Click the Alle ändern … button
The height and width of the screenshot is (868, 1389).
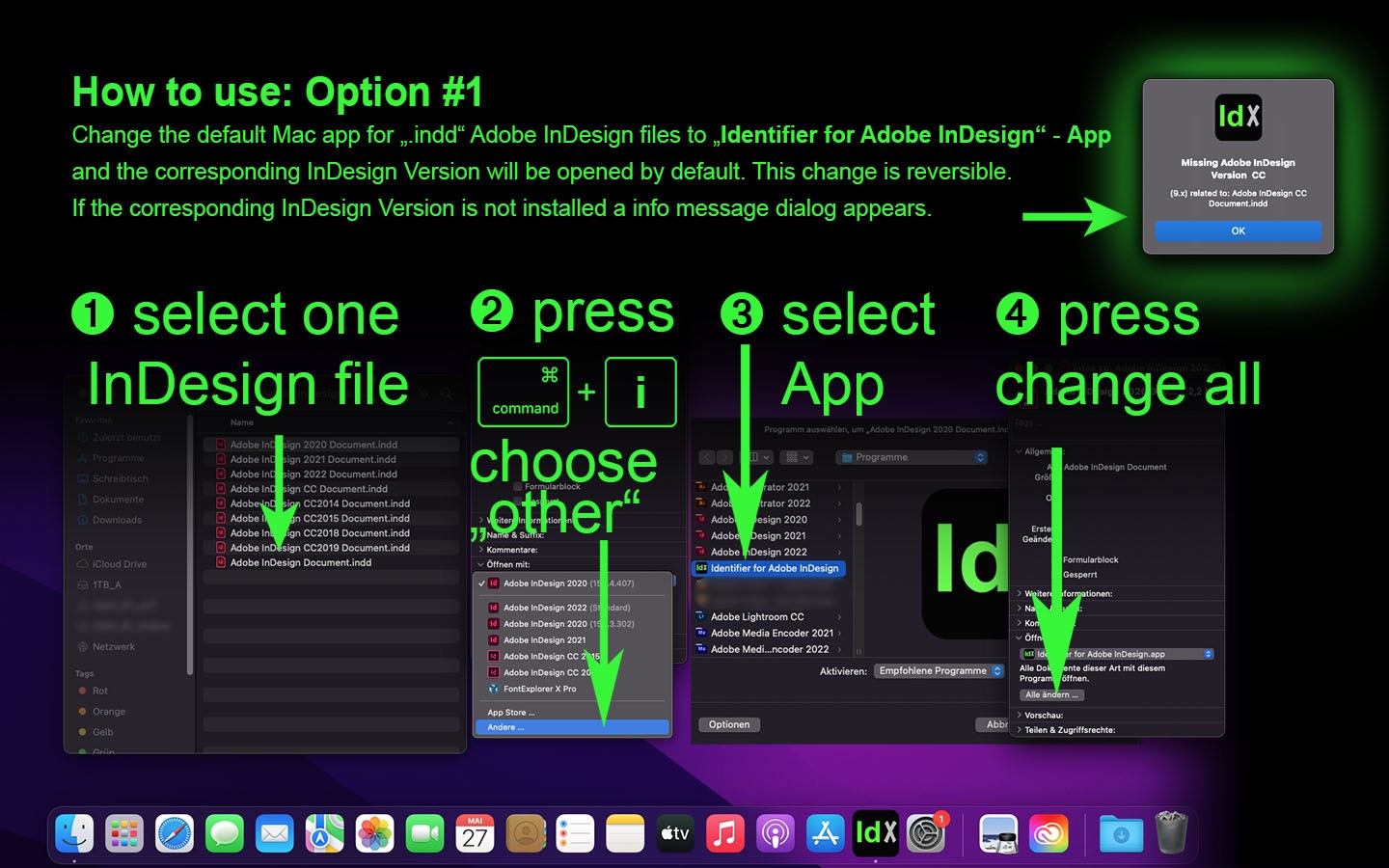coord(1051,694)
